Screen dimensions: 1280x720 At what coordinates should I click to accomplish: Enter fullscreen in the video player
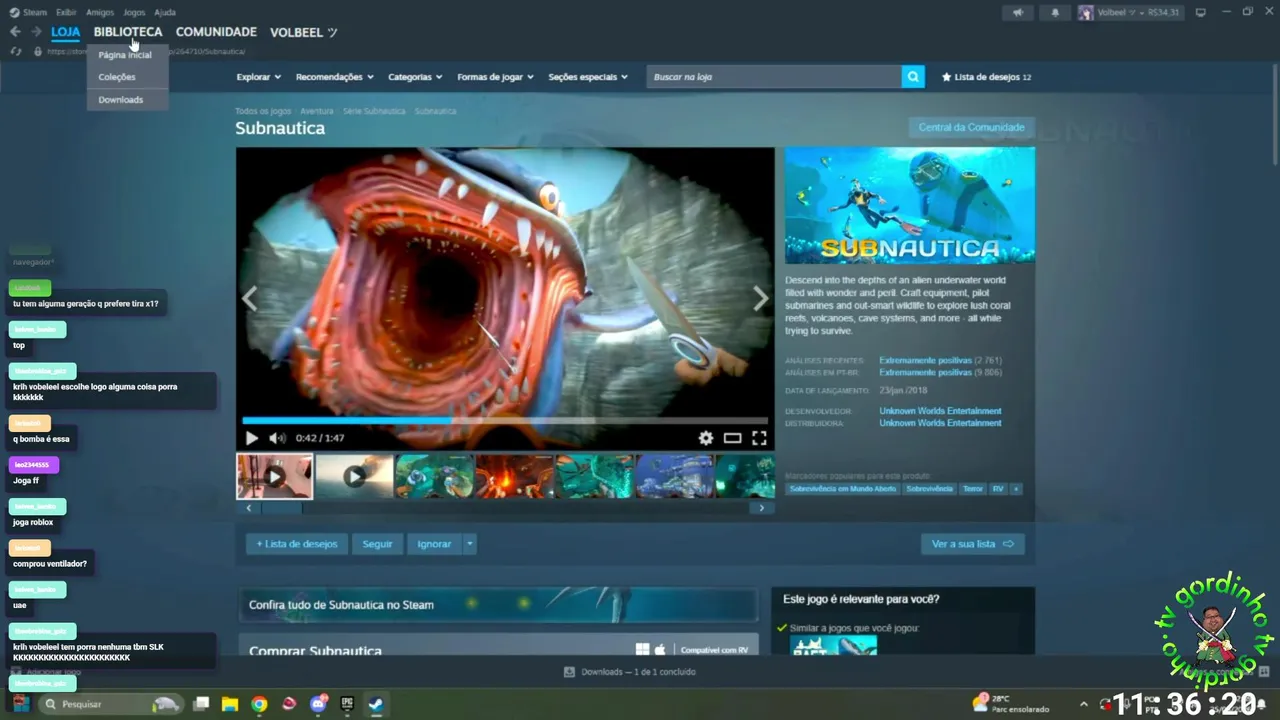click(759, 438)
